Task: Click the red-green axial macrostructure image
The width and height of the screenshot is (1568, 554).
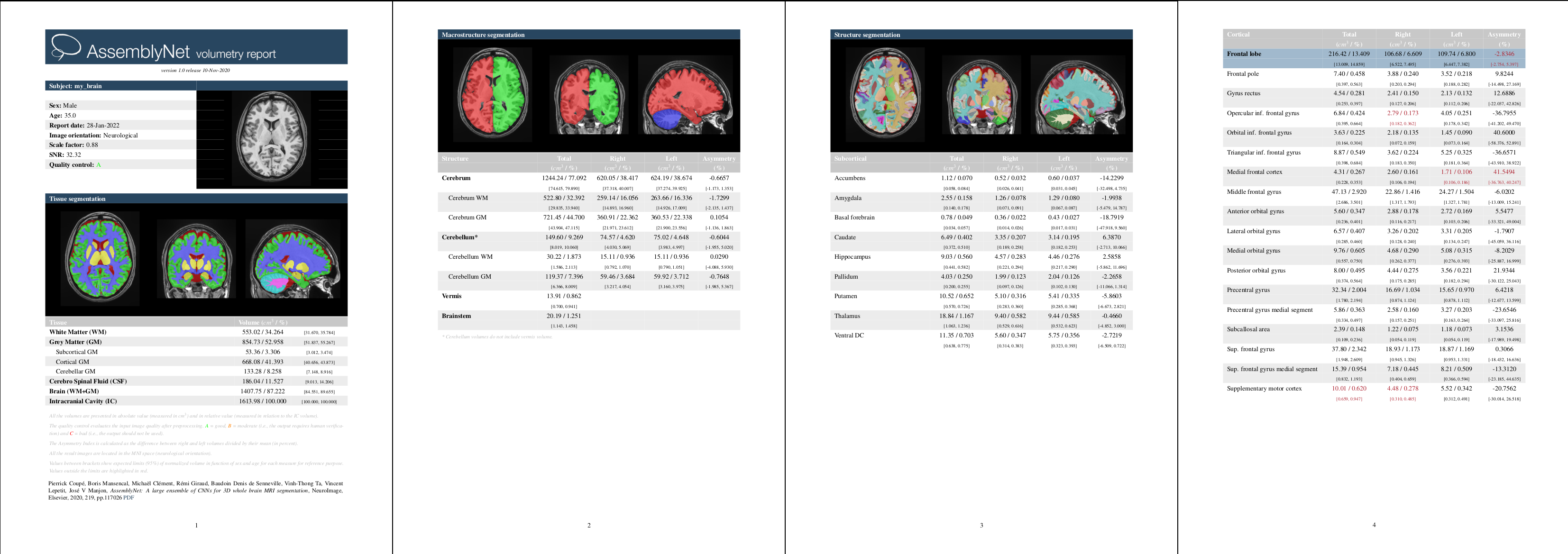Action: coord(493,94)
